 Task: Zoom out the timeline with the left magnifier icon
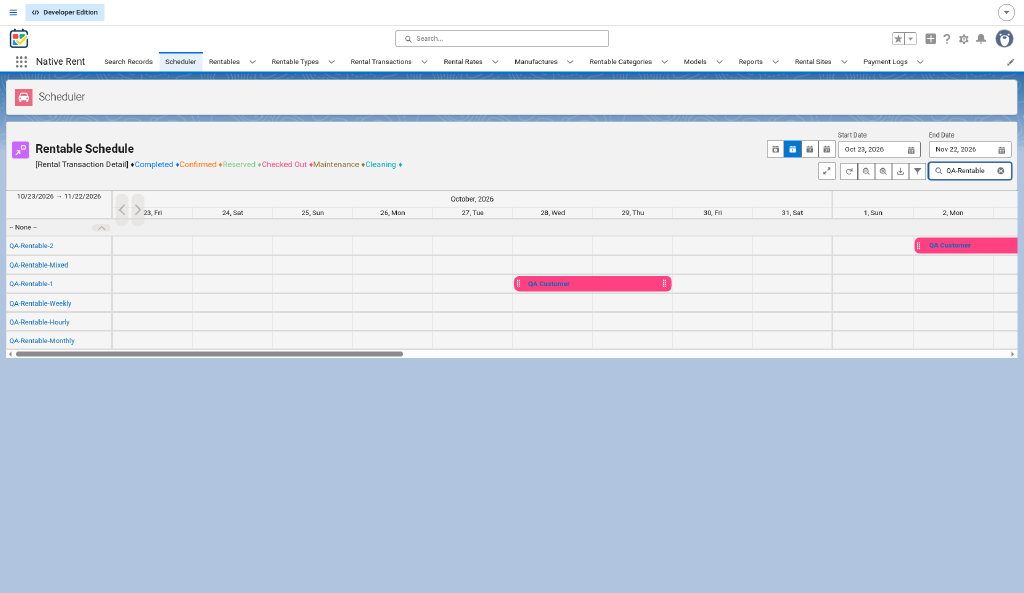pyautogui.click(x=866, y=171)
